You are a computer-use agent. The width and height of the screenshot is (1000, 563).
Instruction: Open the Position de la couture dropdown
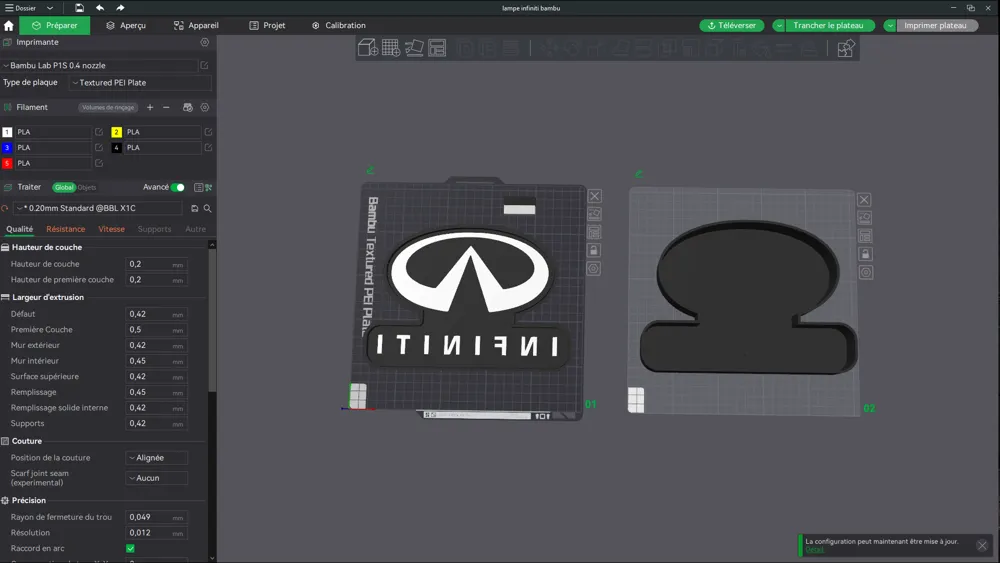pos(157,458)
